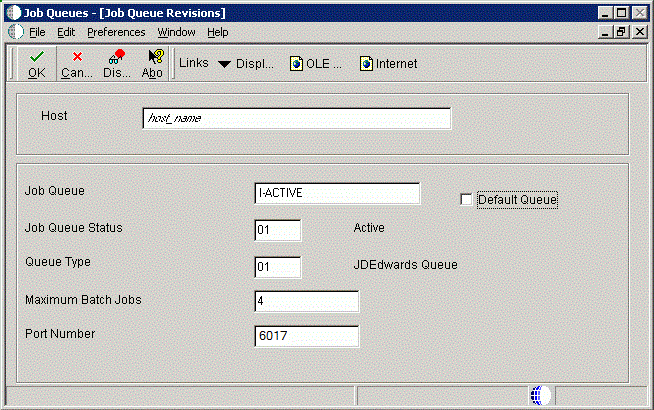Open the OLE link icon
This screenshot has height=410, width=654.
coord(296,64)
